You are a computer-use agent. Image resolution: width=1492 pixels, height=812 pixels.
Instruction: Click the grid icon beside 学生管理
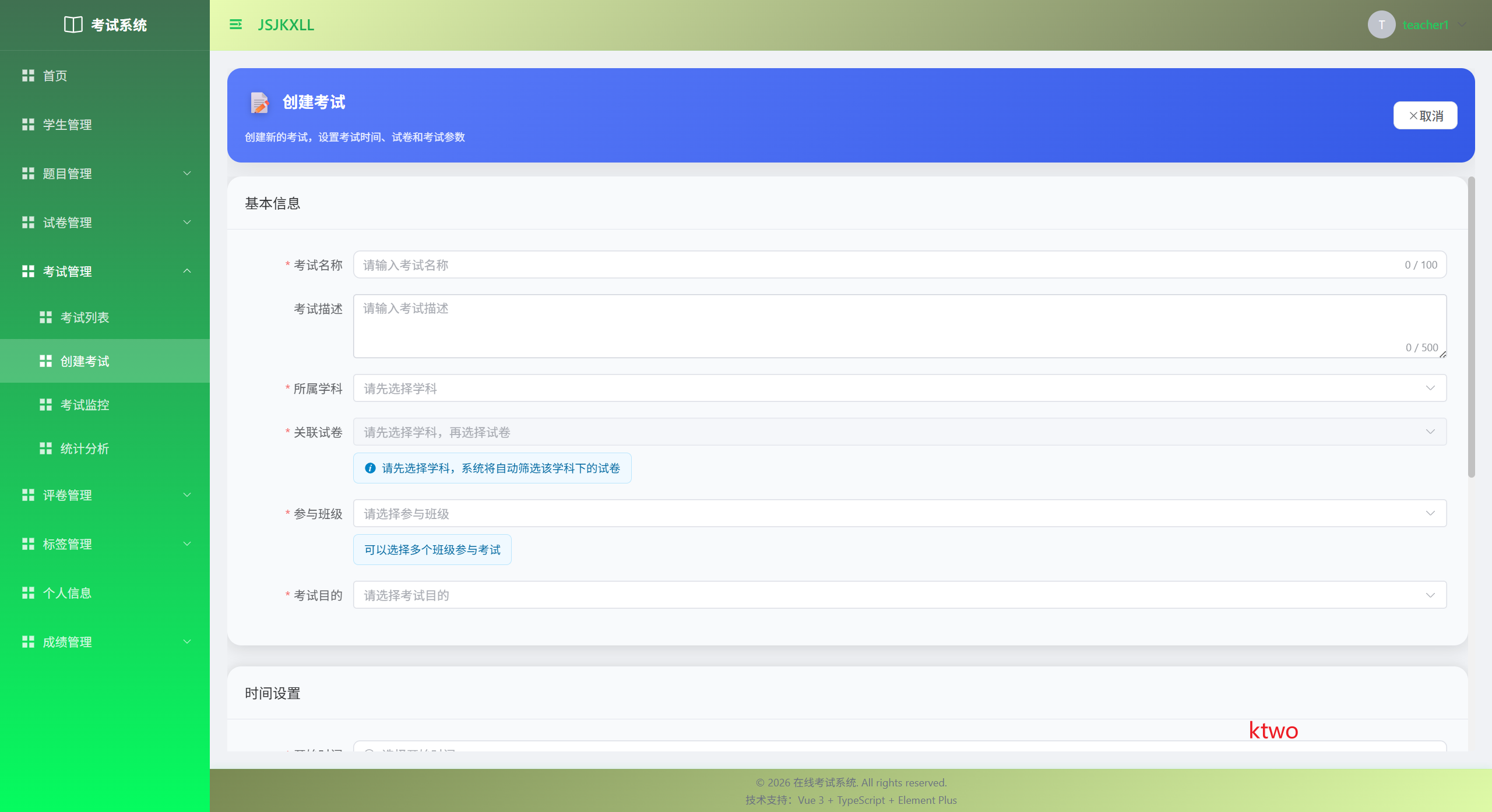click(x=28, y=125)
